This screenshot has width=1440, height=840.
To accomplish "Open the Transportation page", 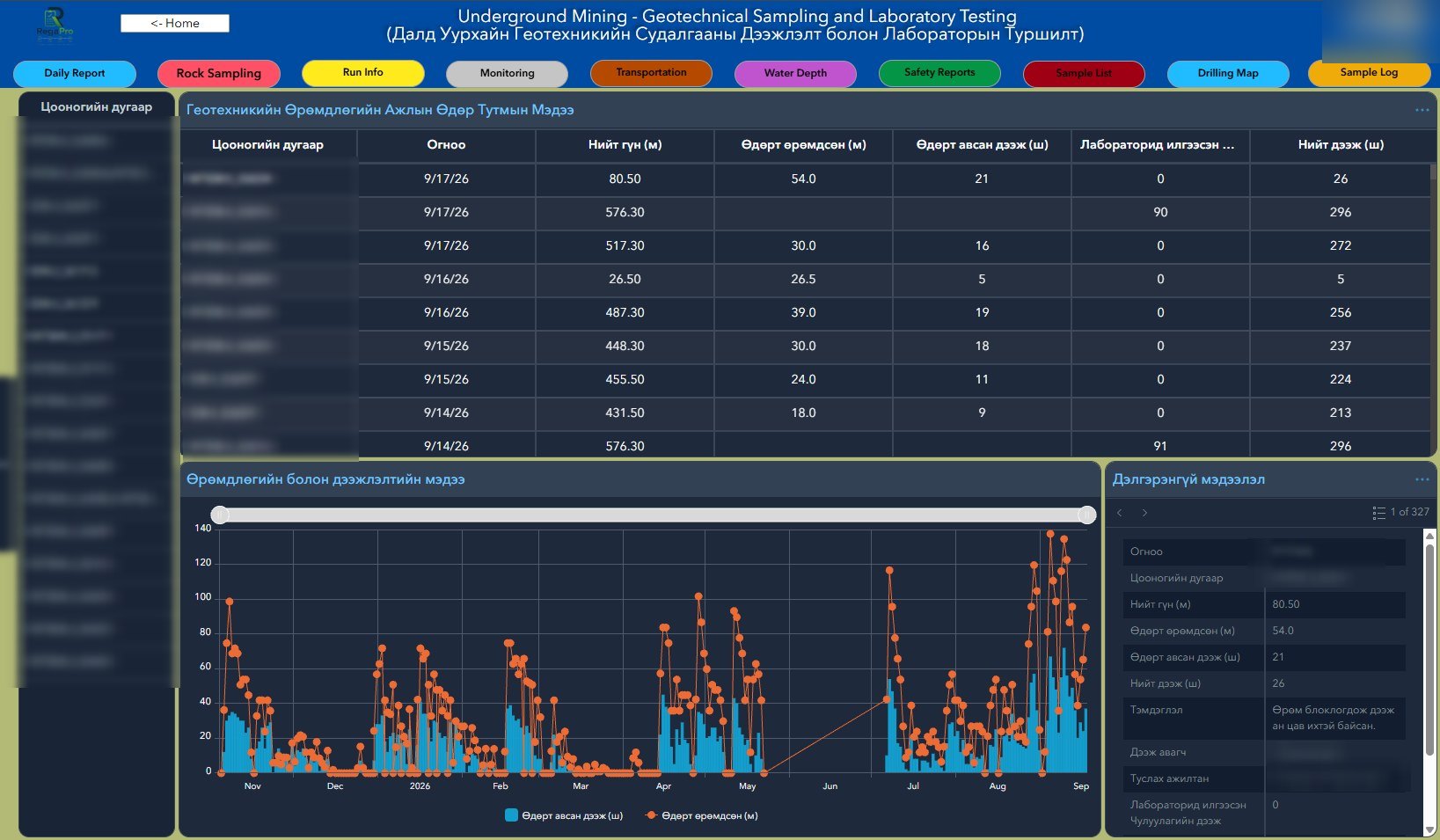I will [652, 73].
